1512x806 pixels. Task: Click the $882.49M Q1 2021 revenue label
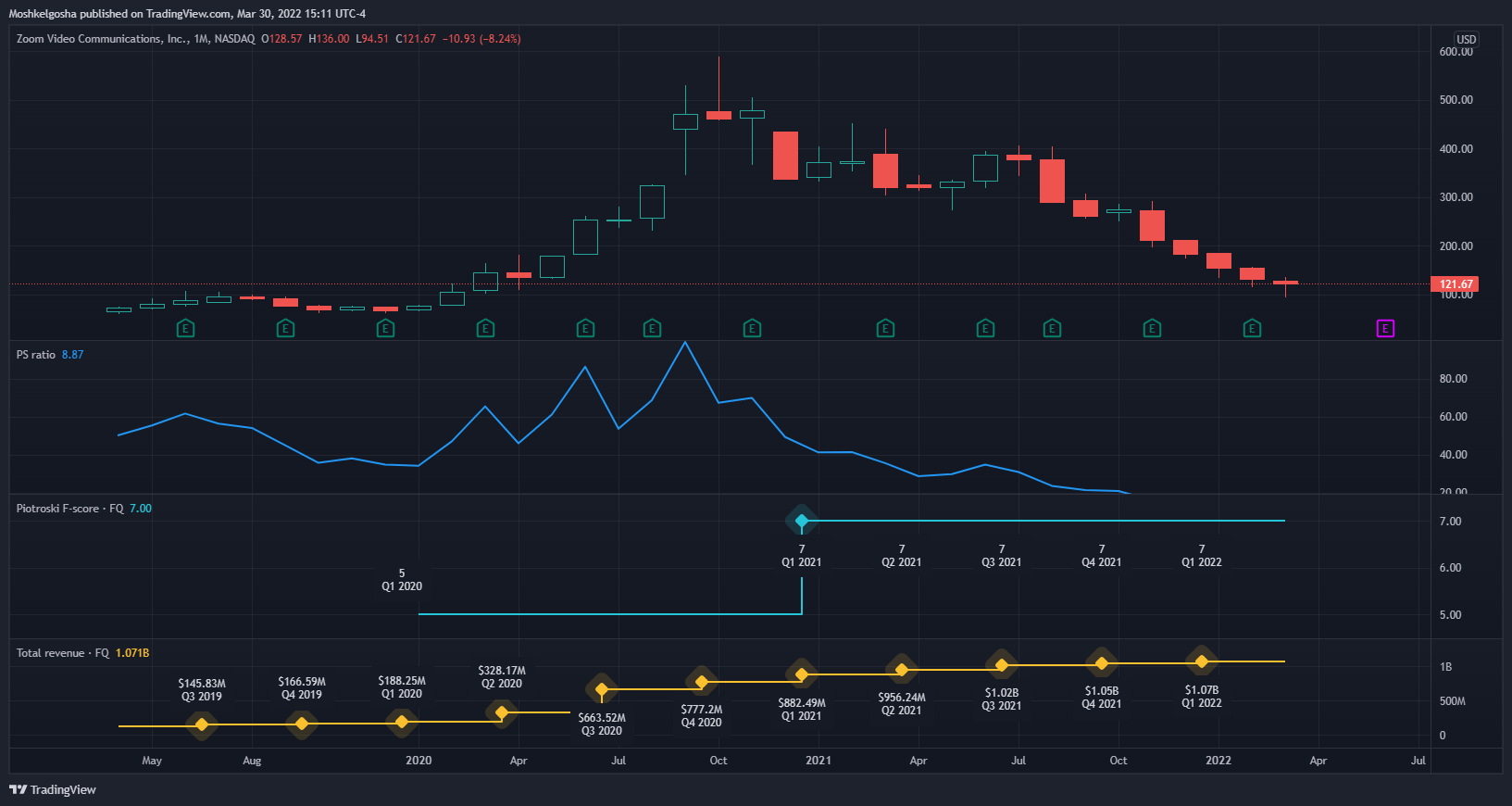coord(802,710)
